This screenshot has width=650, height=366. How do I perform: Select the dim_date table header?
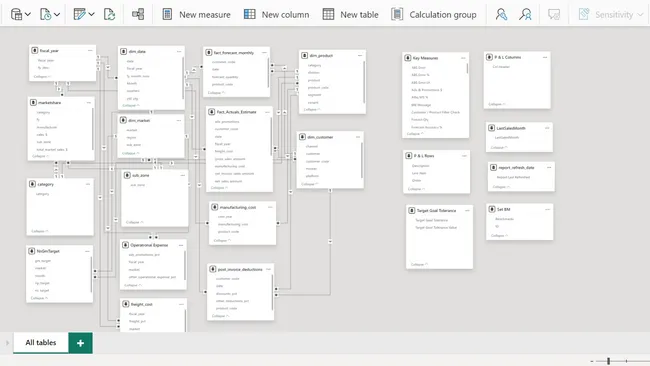pos(151,52)
